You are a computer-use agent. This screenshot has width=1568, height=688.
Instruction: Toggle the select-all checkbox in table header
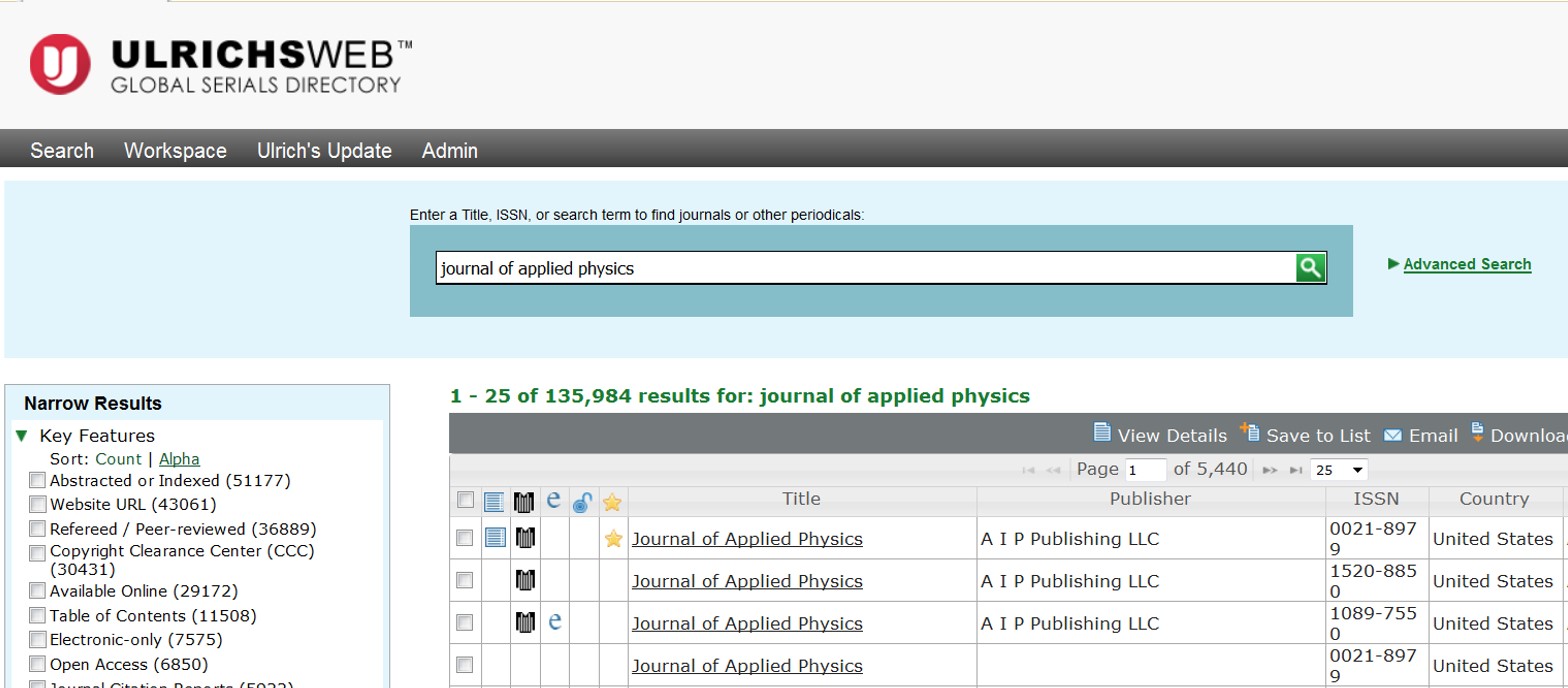[464, 499]
